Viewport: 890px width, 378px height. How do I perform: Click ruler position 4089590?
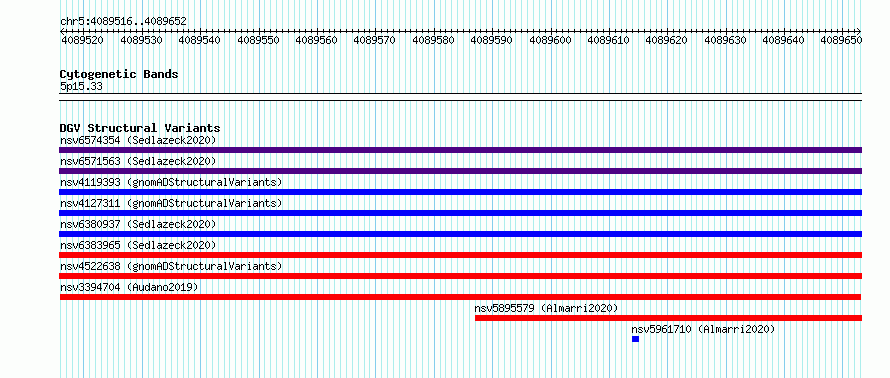[x=492, y=40]
